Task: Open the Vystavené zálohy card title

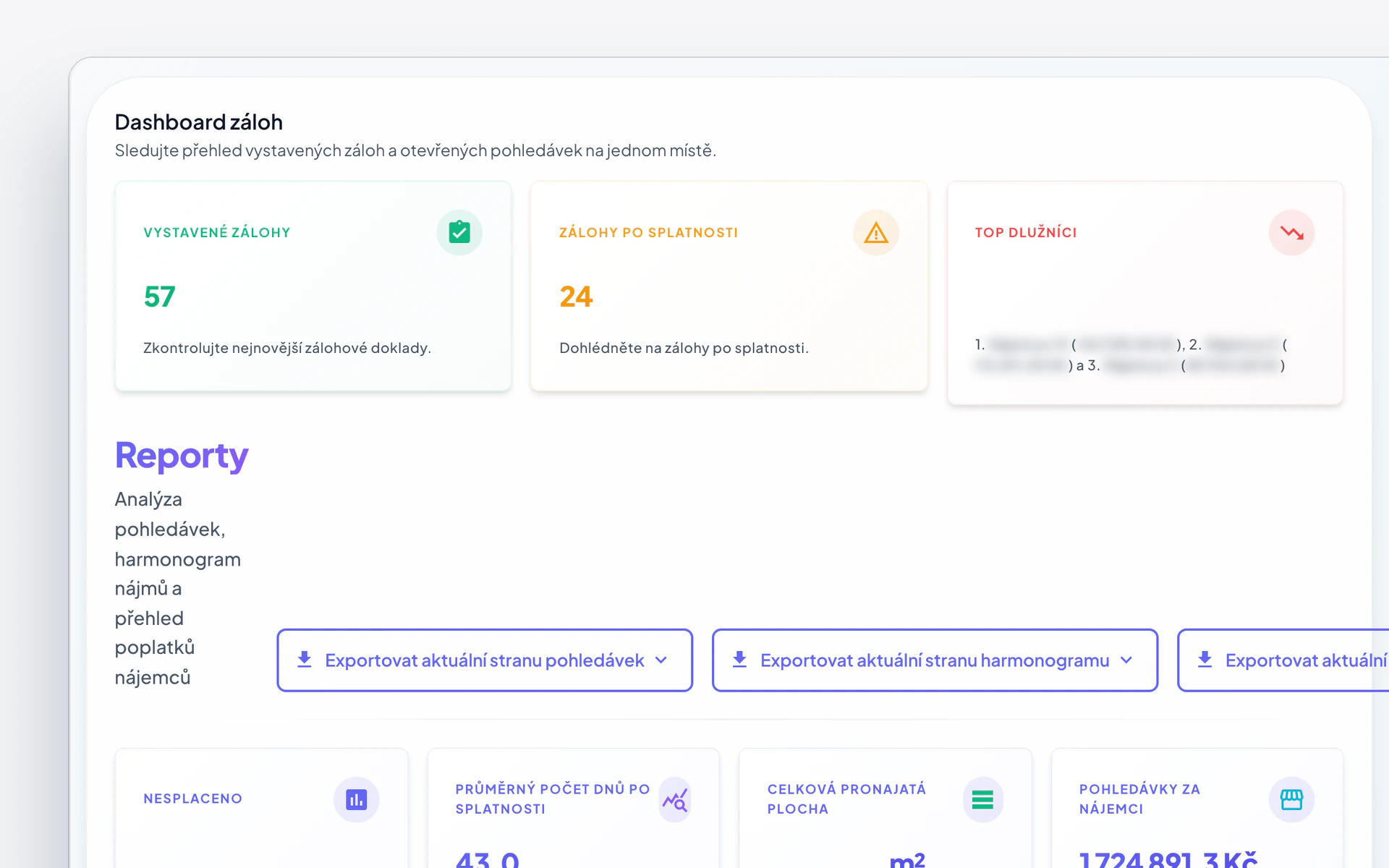Action: (x=217, y=232)
